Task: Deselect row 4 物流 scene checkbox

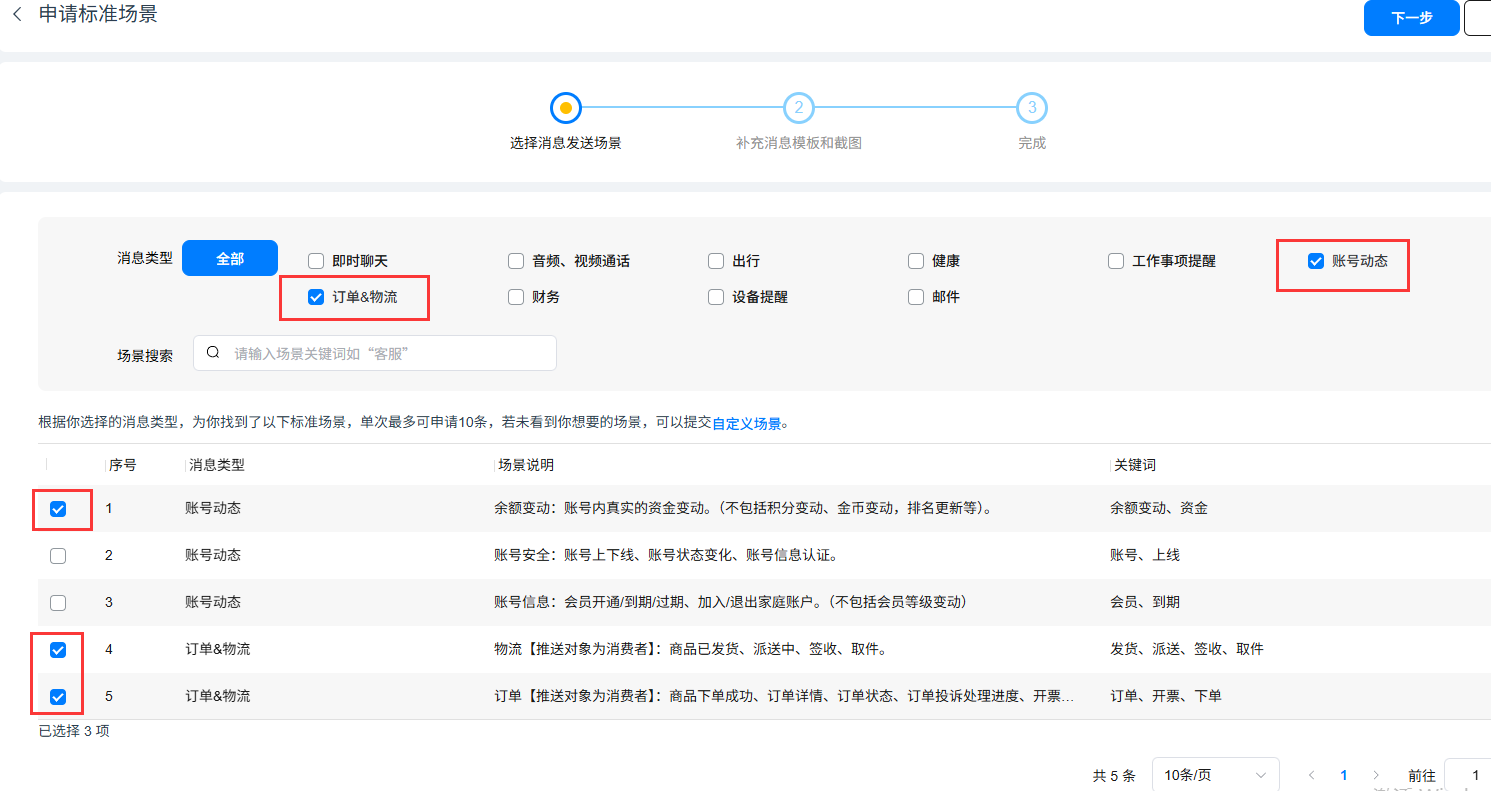Action: coord(58,650)
